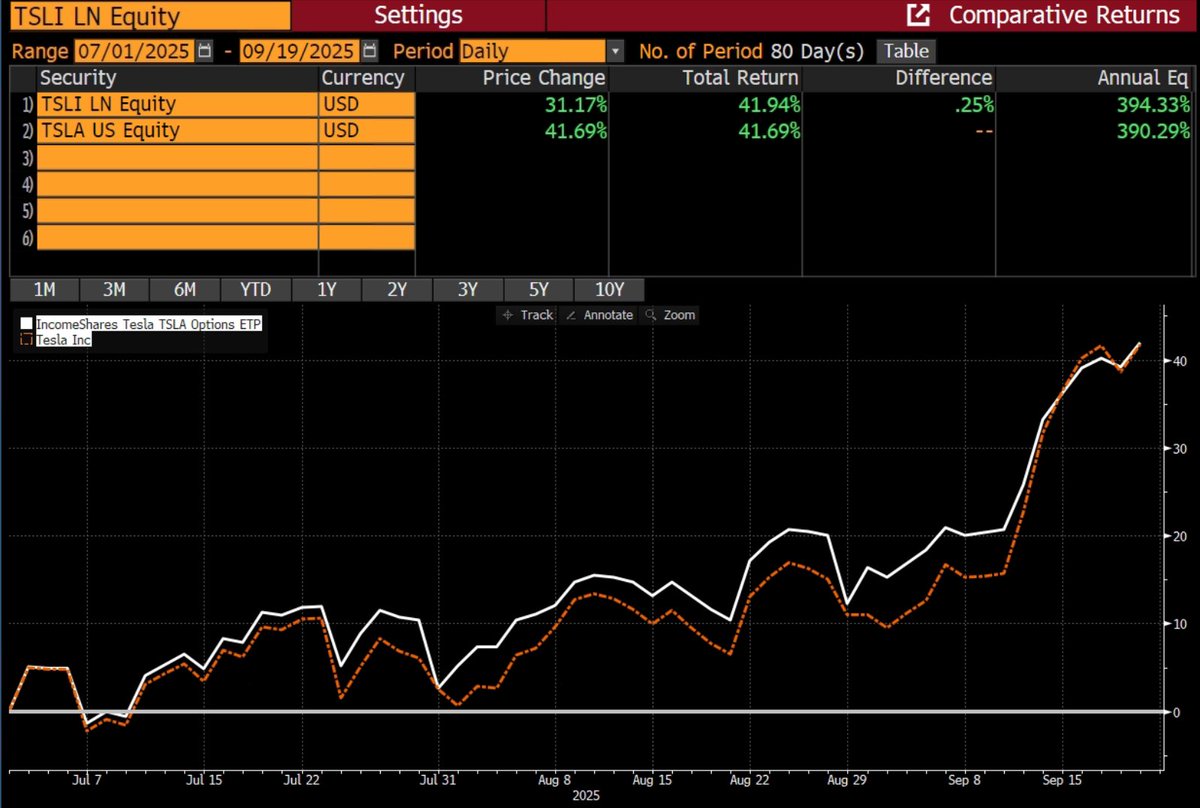The width and height of the screenshot is (1200, 808).
Task: Select the 5Y range button
Action: 539,289
